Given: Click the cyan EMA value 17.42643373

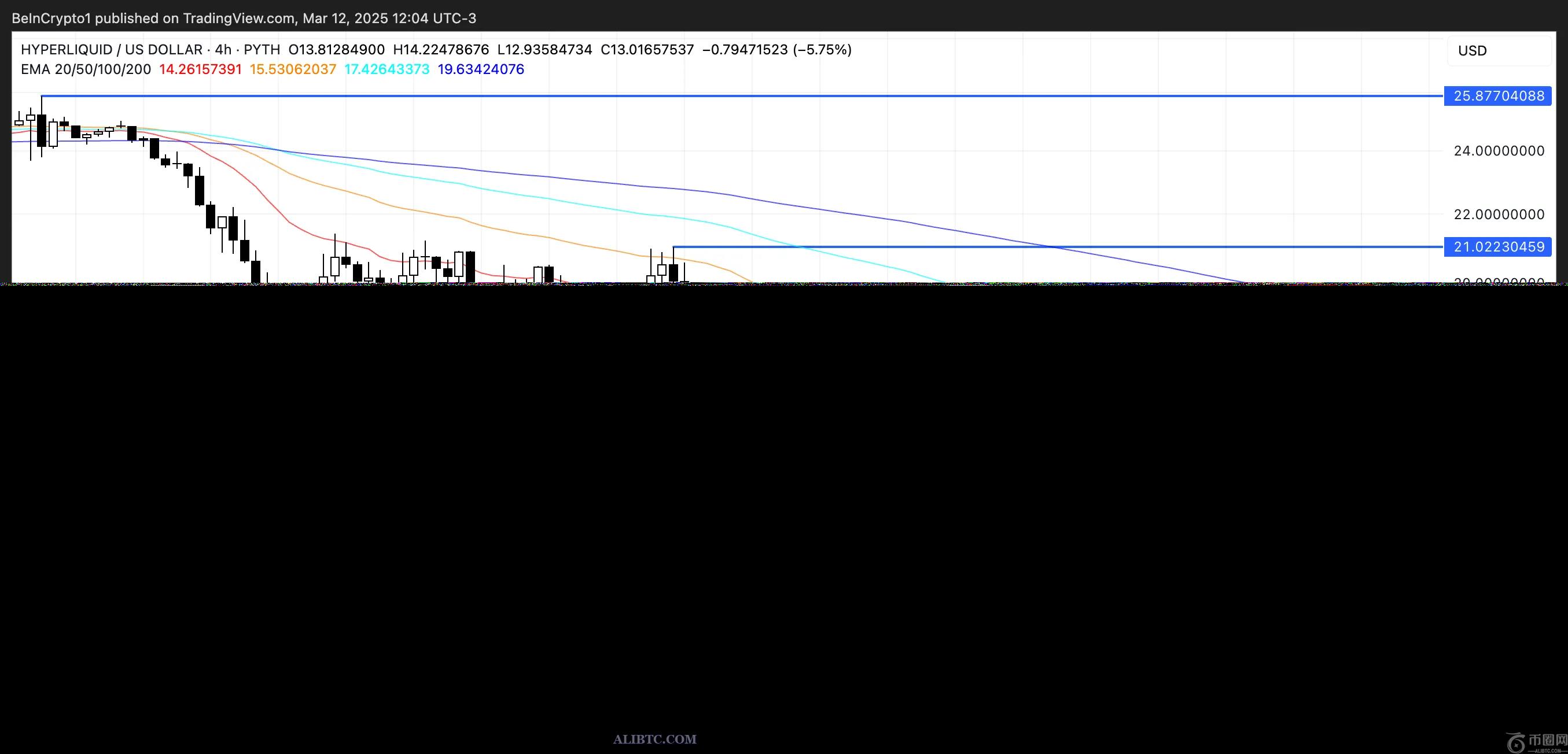Looking at the screenshot, I should 387,69.
